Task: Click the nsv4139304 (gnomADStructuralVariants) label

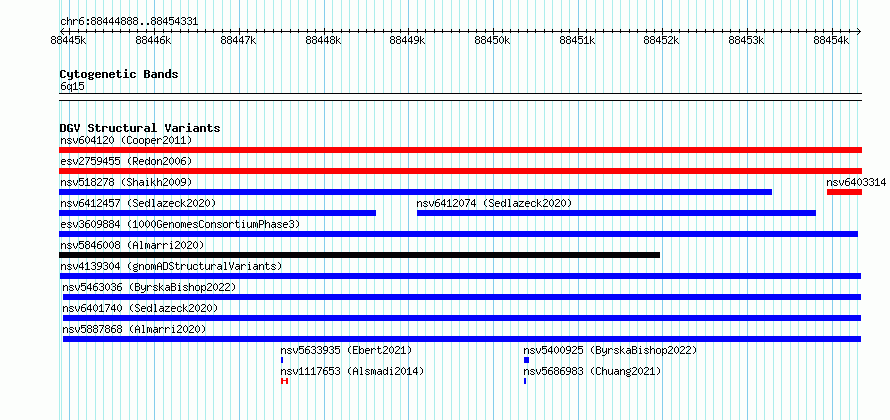Action: point(171,266)
